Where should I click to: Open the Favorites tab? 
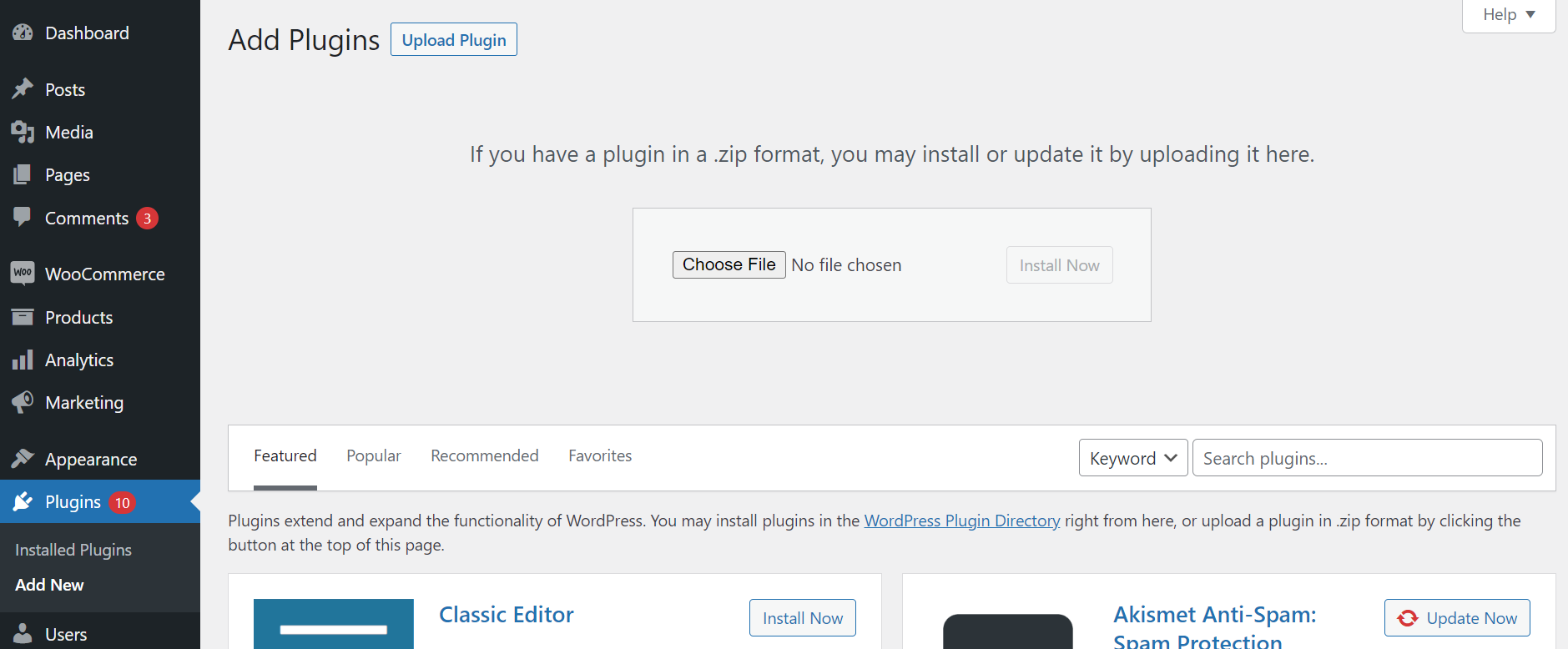click(x=600, y=455)
